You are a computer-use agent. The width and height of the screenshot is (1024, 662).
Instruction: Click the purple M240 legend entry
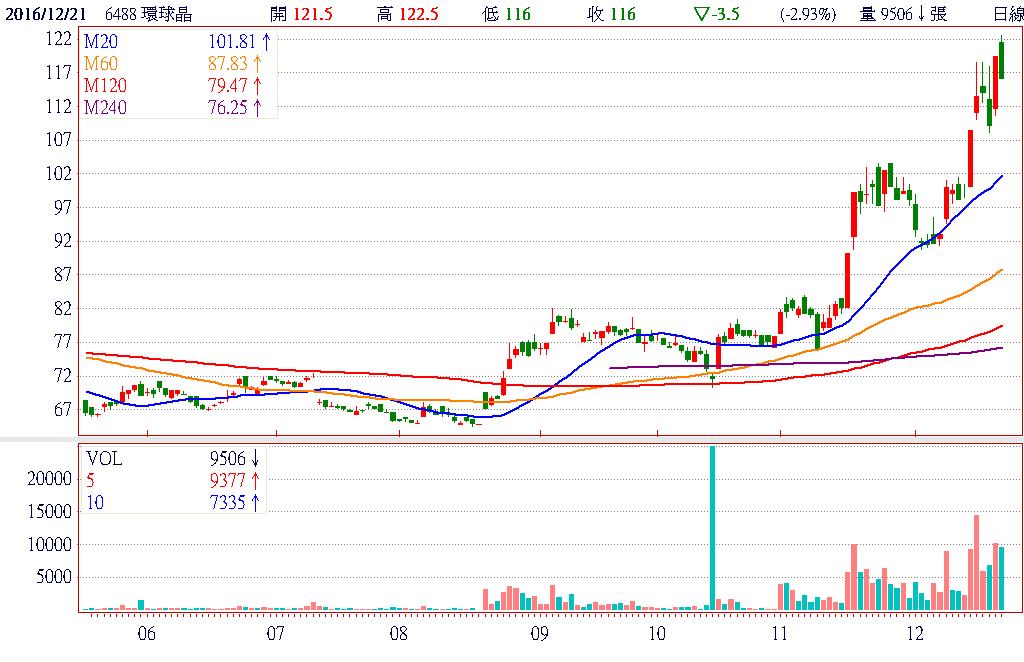105,107
